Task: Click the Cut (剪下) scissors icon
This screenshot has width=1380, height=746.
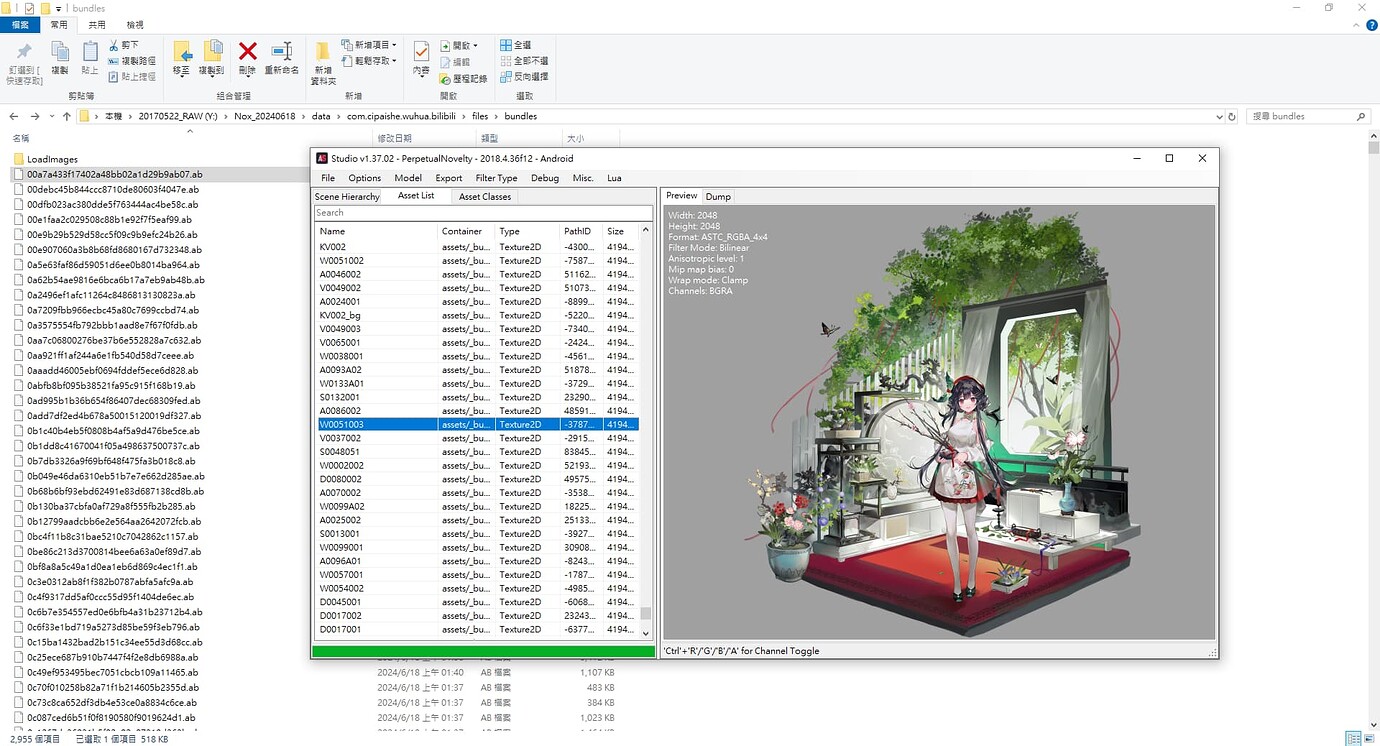Action: 114,45
